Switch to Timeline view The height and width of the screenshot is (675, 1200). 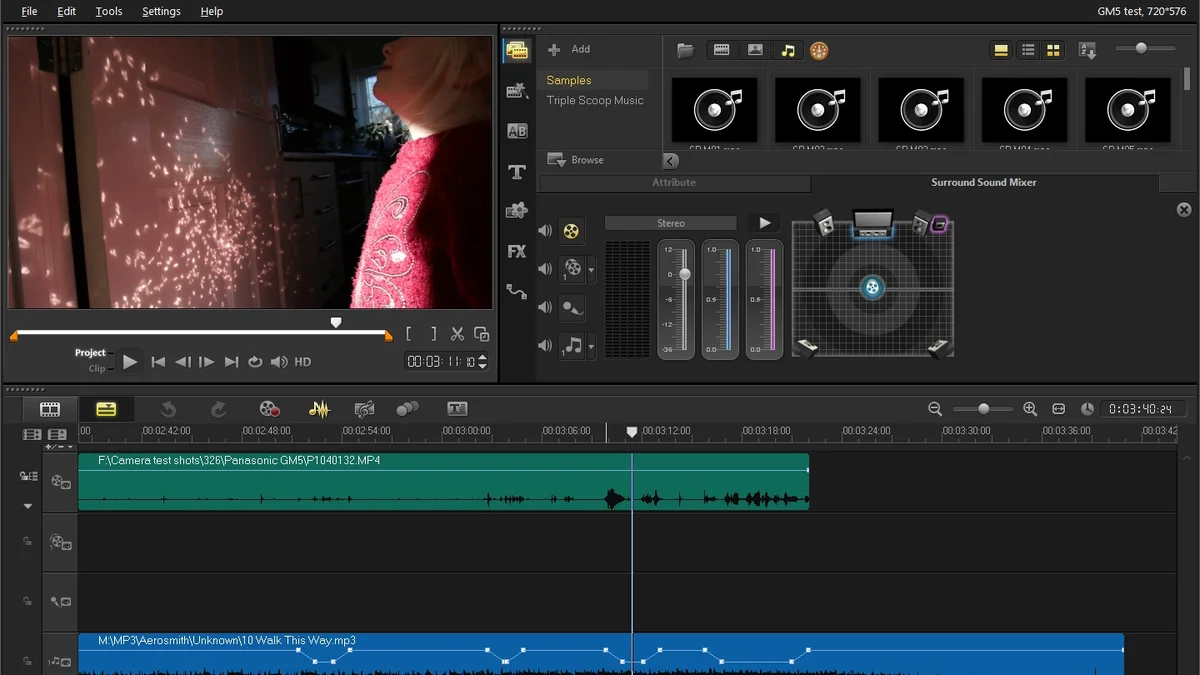click(x=106, y=409)
